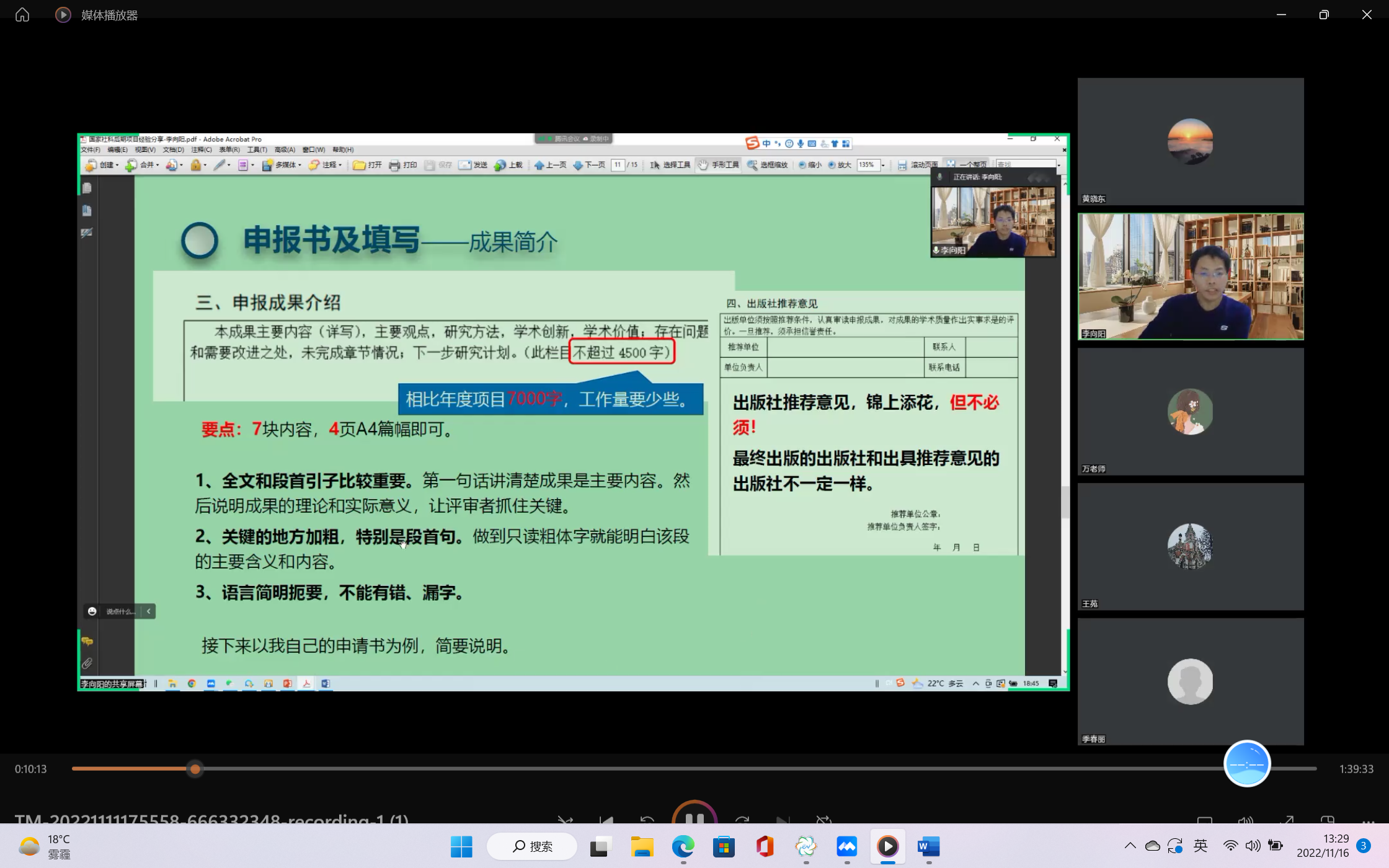Expand hidden system tray icons chevron
The width and height of the screenshot is (1389, 868).
point(1130,846)
